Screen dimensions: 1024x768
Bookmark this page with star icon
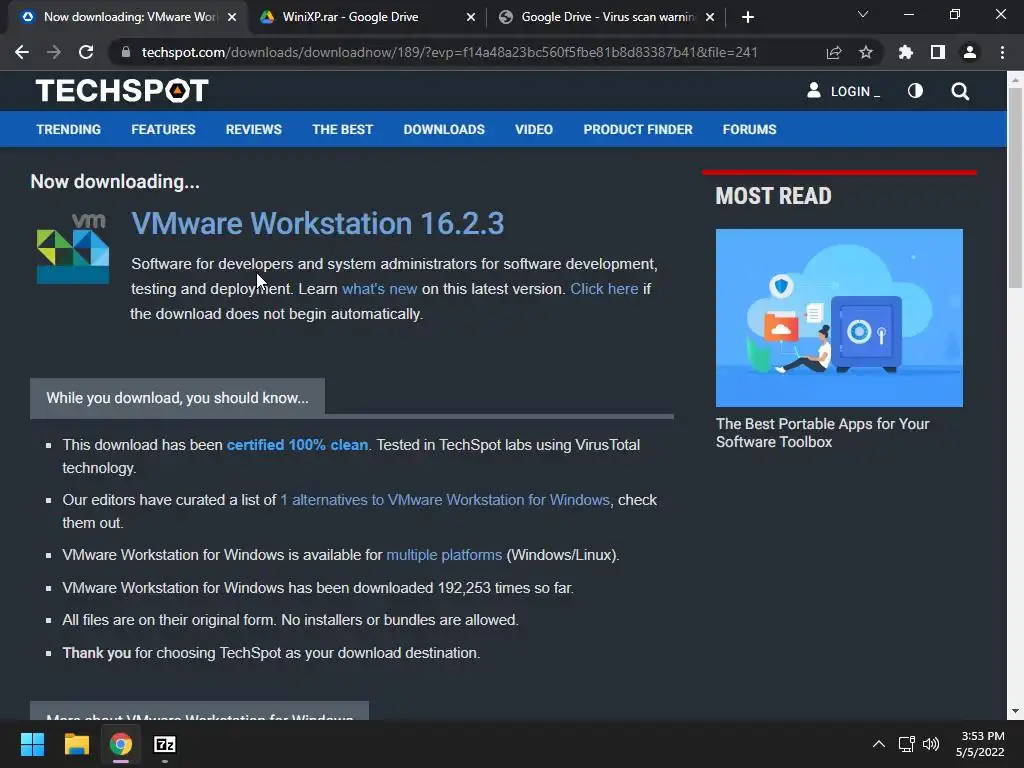[x=866, y=52]
